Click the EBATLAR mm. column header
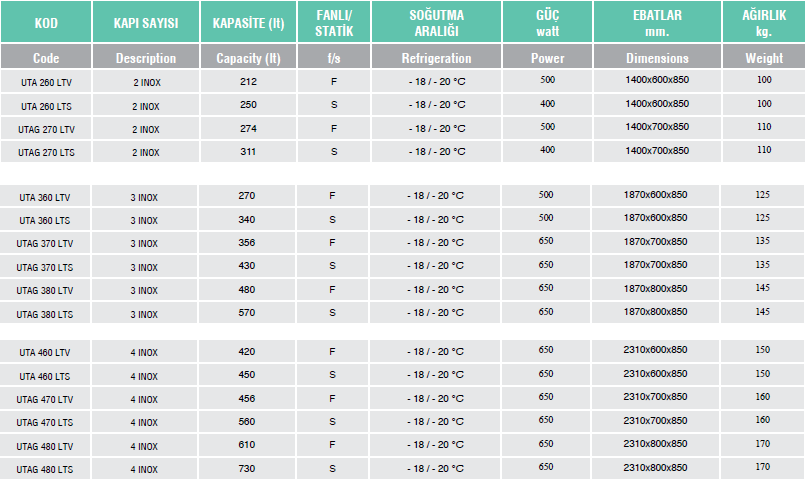805x480 pixels. coord(657,22)
